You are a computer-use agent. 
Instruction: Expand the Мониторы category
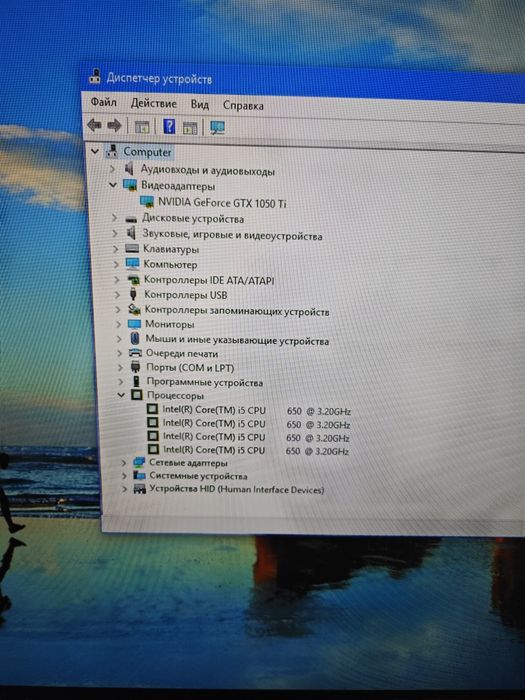pyautogui.click(x=118, y=324)
